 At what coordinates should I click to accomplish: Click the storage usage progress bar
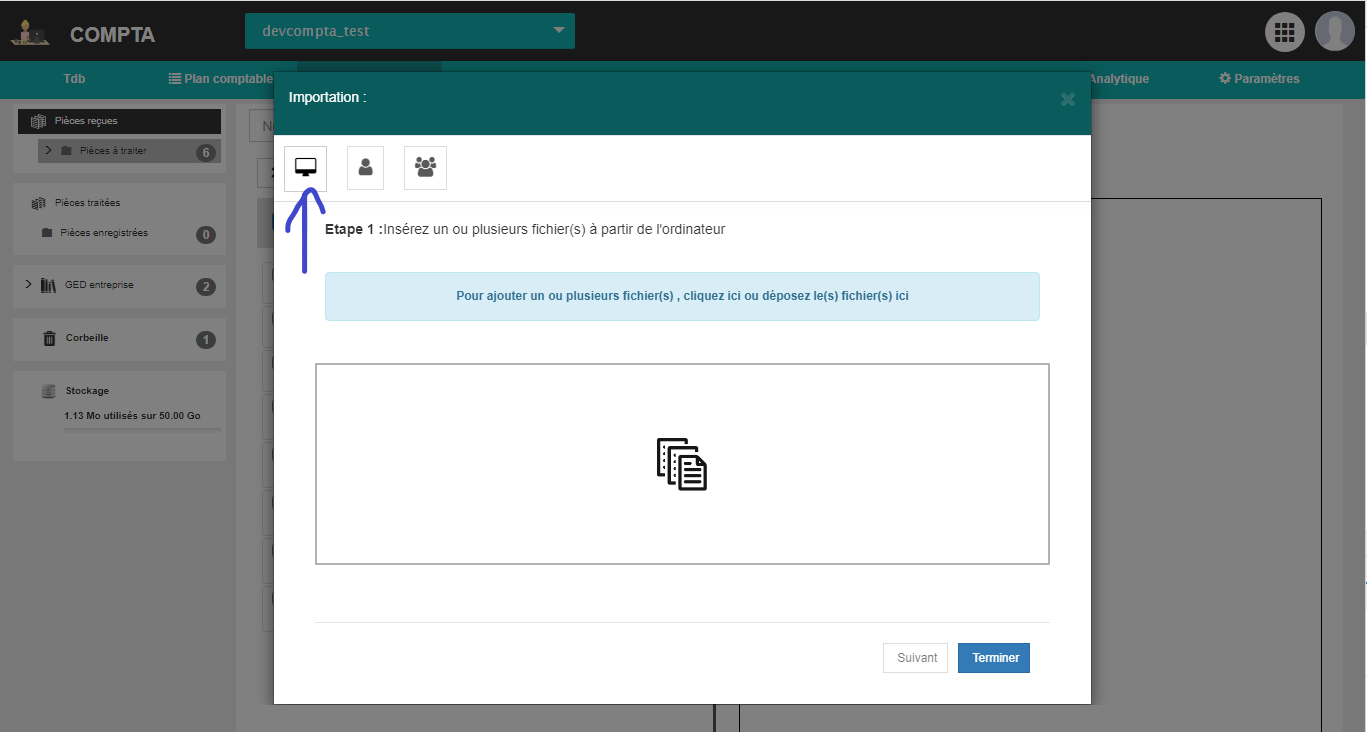(142, 430)
